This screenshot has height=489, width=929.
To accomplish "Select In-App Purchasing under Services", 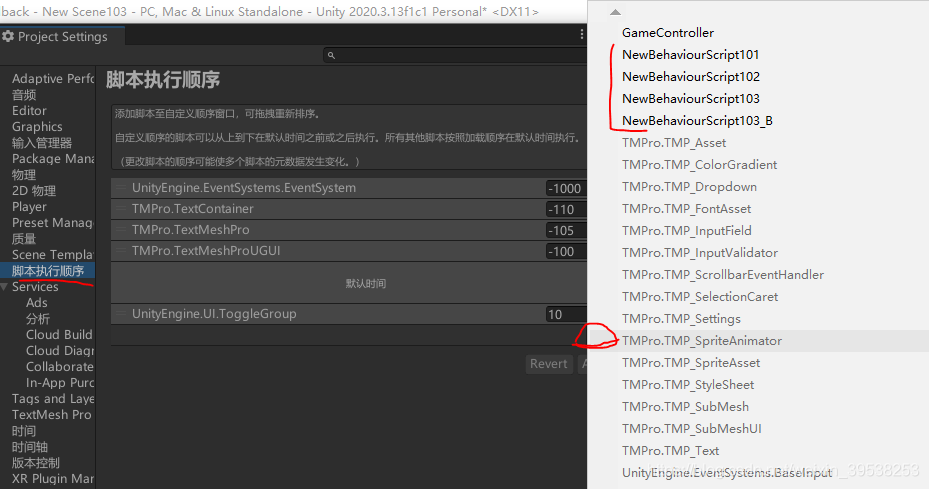I will pyautogui.click(x=60, y=382).
